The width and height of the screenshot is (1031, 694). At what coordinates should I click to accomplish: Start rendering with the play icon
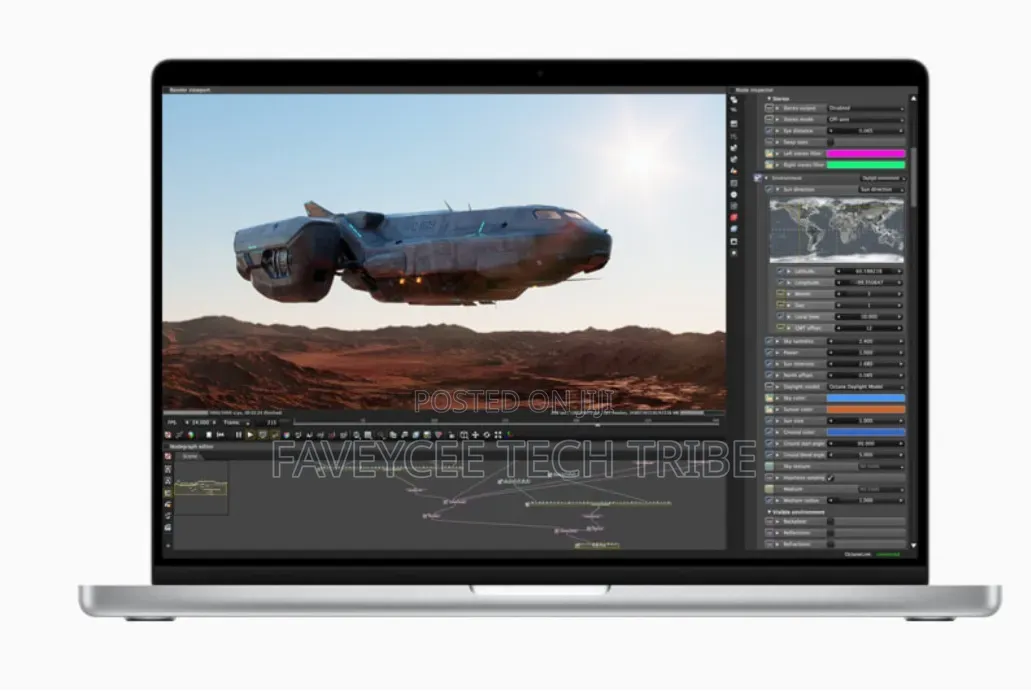click(251, 435)
